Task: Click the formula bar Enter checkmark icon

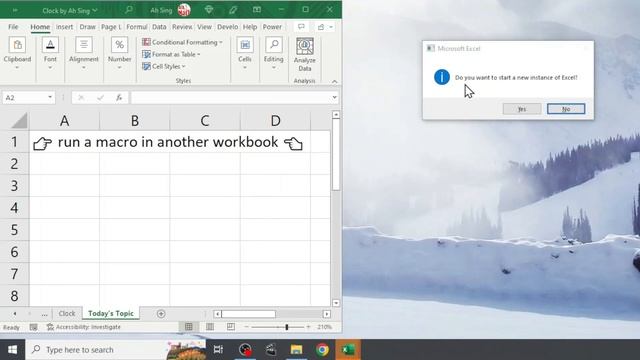Action: pyautogui.click(x=100, y=98)
